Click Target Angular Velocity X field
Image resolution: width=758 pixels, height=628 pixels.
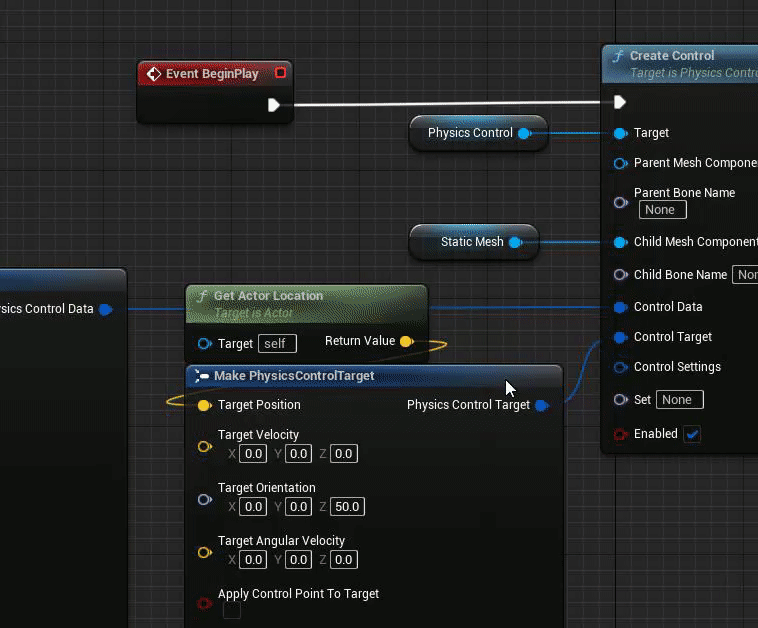click(x=253, y=560)
